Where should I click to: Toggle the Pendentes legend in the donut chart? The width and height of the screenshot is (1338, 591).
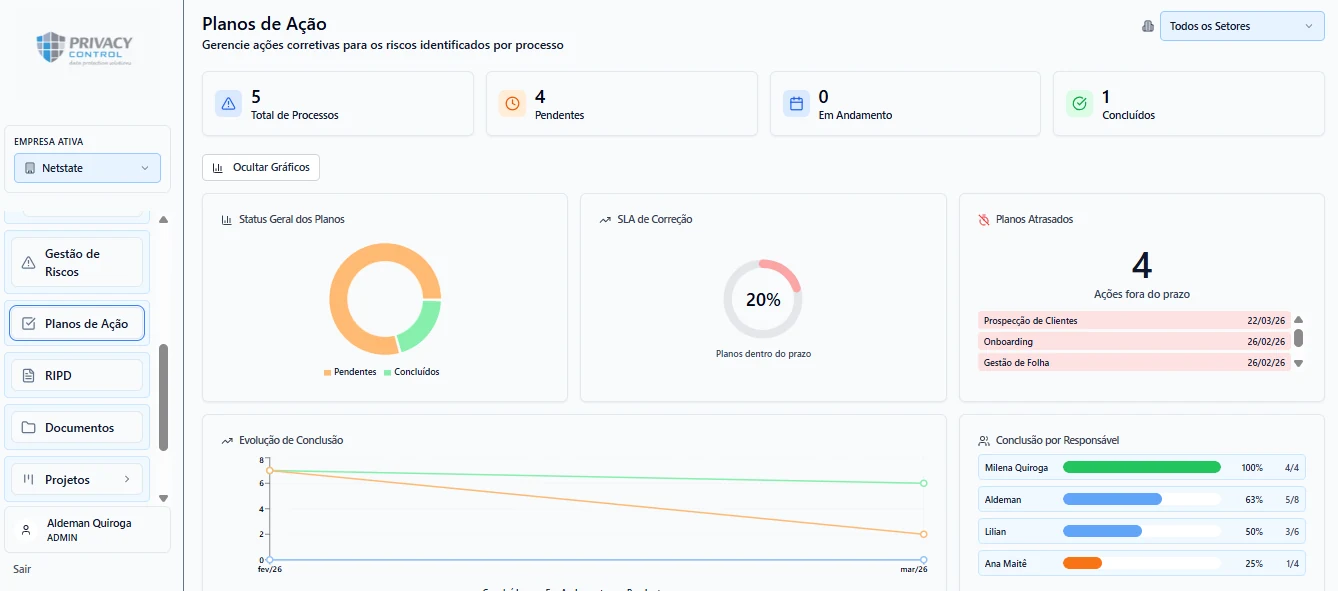350,372
